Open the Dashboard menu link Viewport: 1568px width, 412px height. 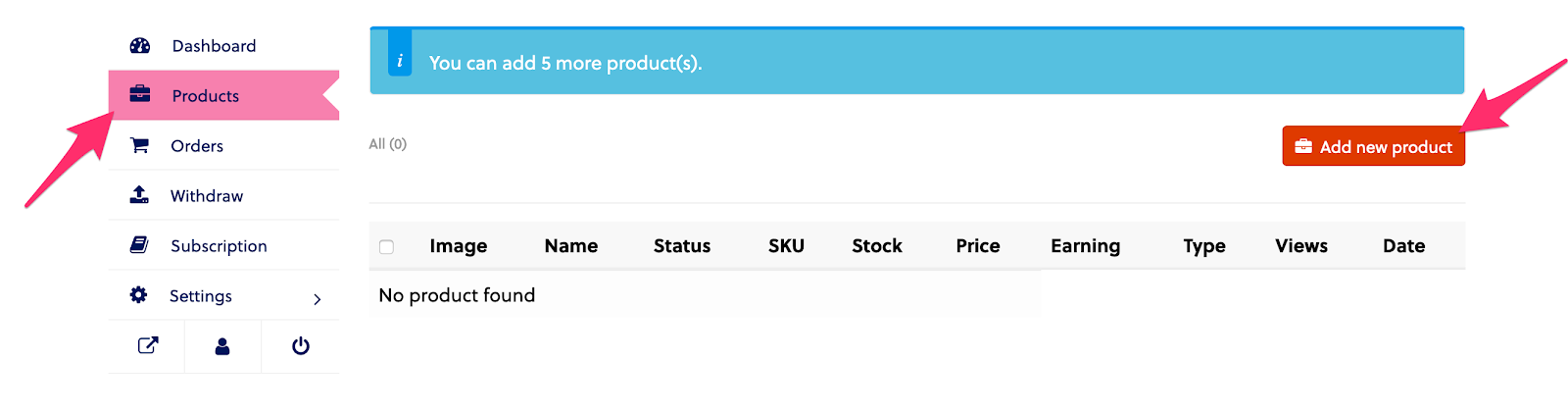(x=214, y=46)
